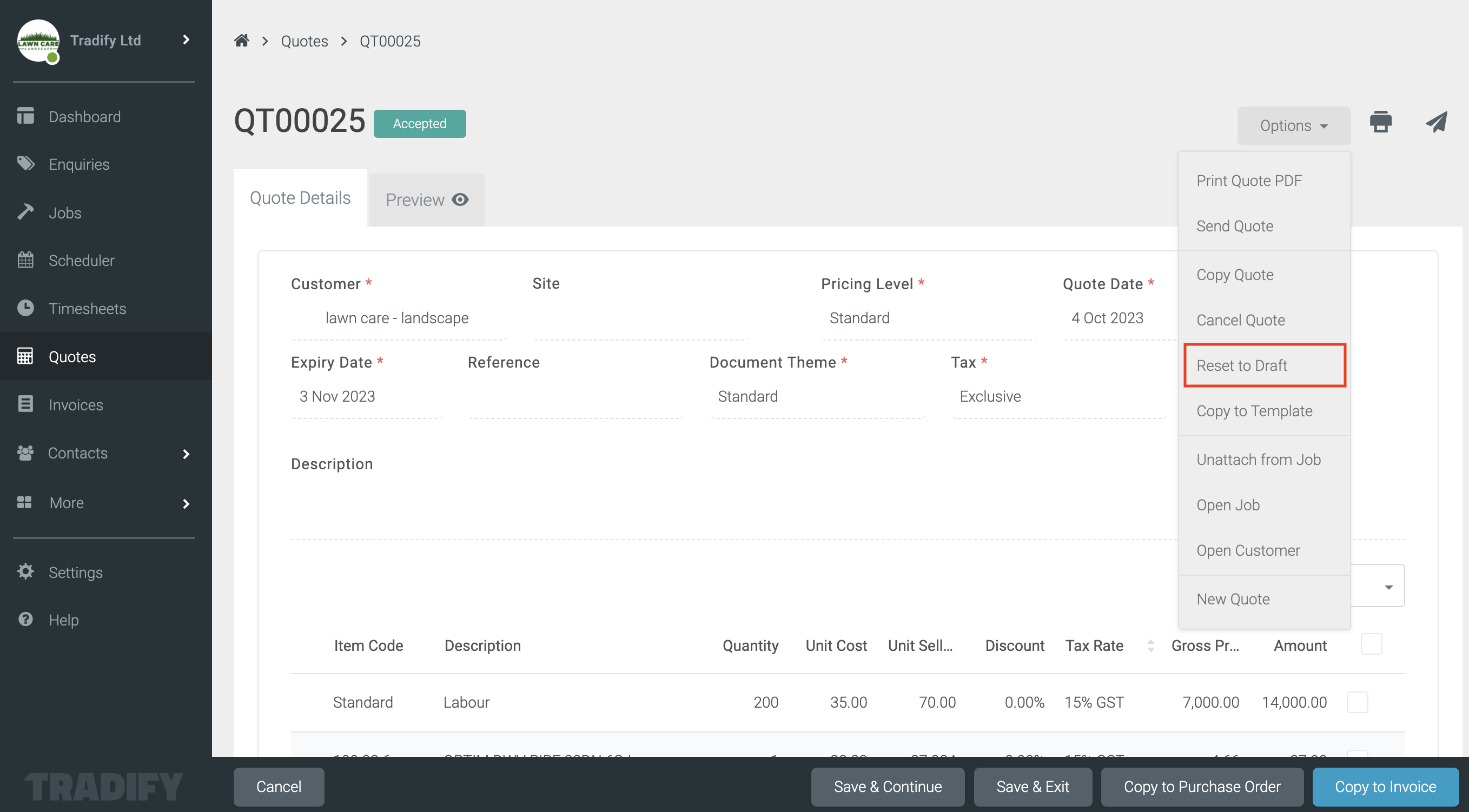Expand the Contacts submenu arrow
Viewport: 1469px width, 812px height.
pos(186,454)
